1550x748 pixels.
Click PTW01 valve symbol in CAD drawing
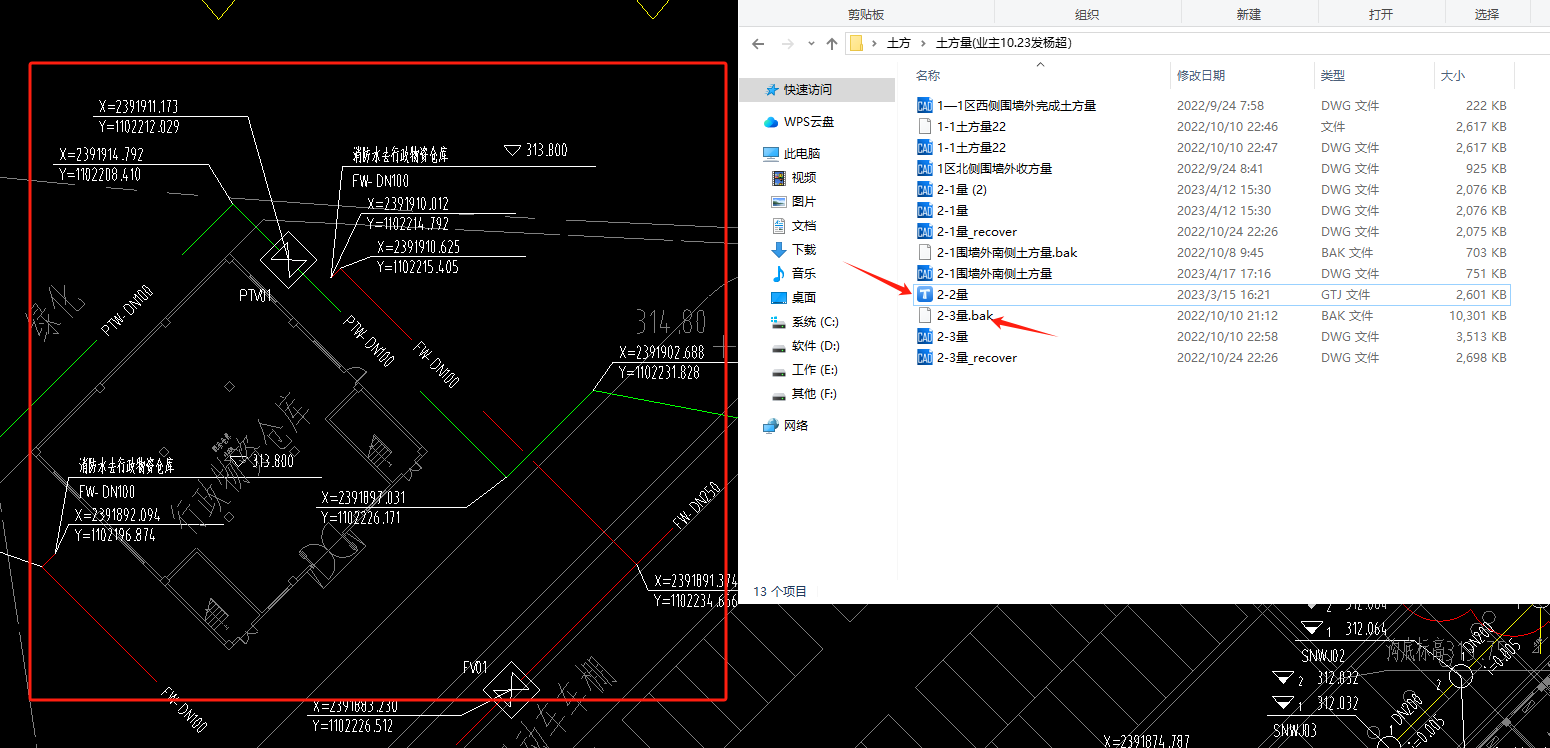tap(288, 259)
